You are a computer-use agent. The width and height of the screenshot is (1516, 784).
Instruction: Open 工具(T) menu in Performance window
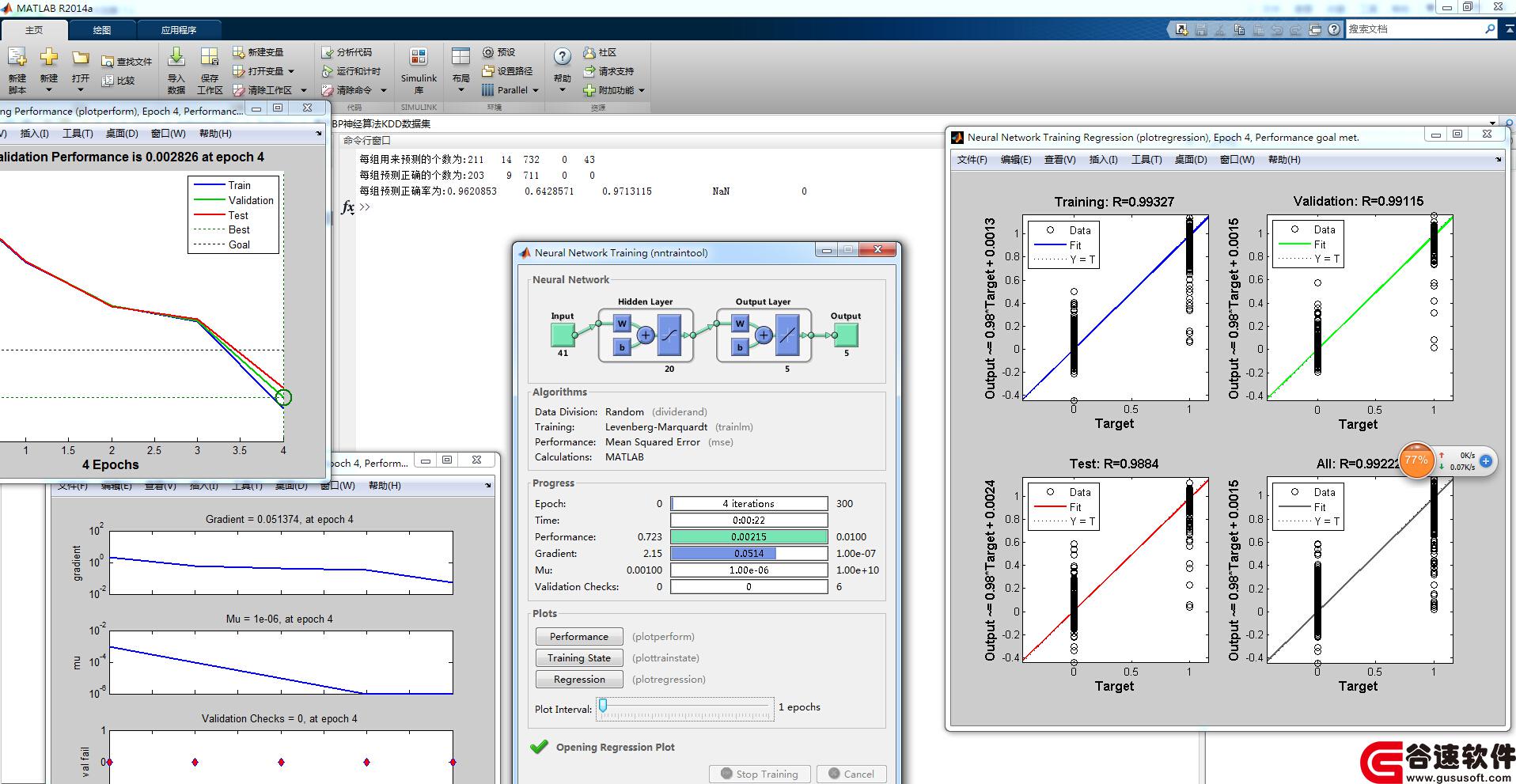point(78,134)
